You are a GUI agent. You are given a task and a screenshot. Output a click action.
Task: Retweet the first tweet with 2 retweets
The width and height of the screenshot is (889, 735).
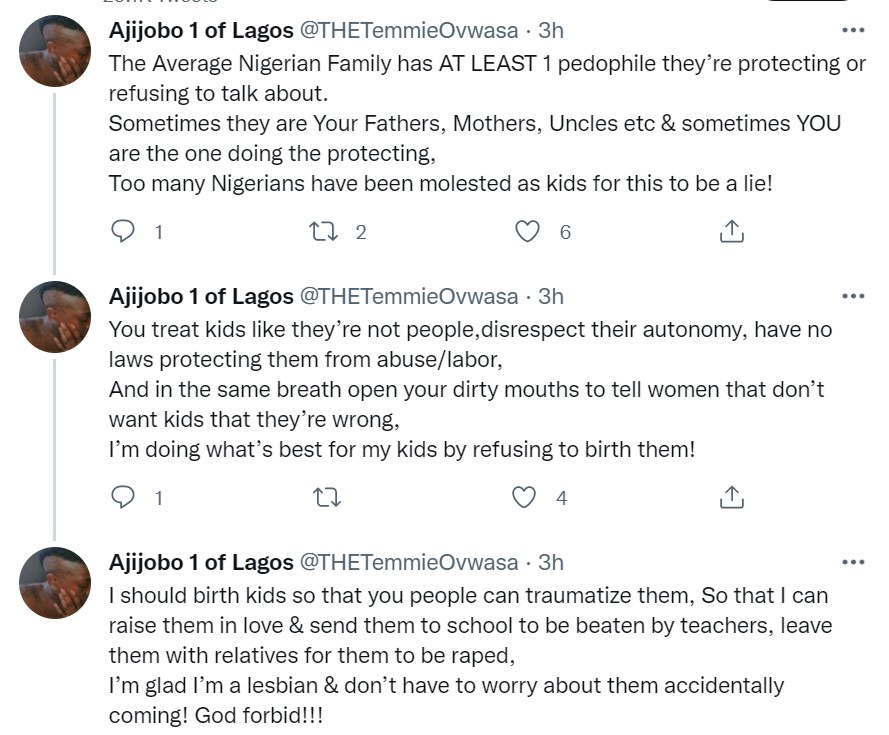click(324, 232)
